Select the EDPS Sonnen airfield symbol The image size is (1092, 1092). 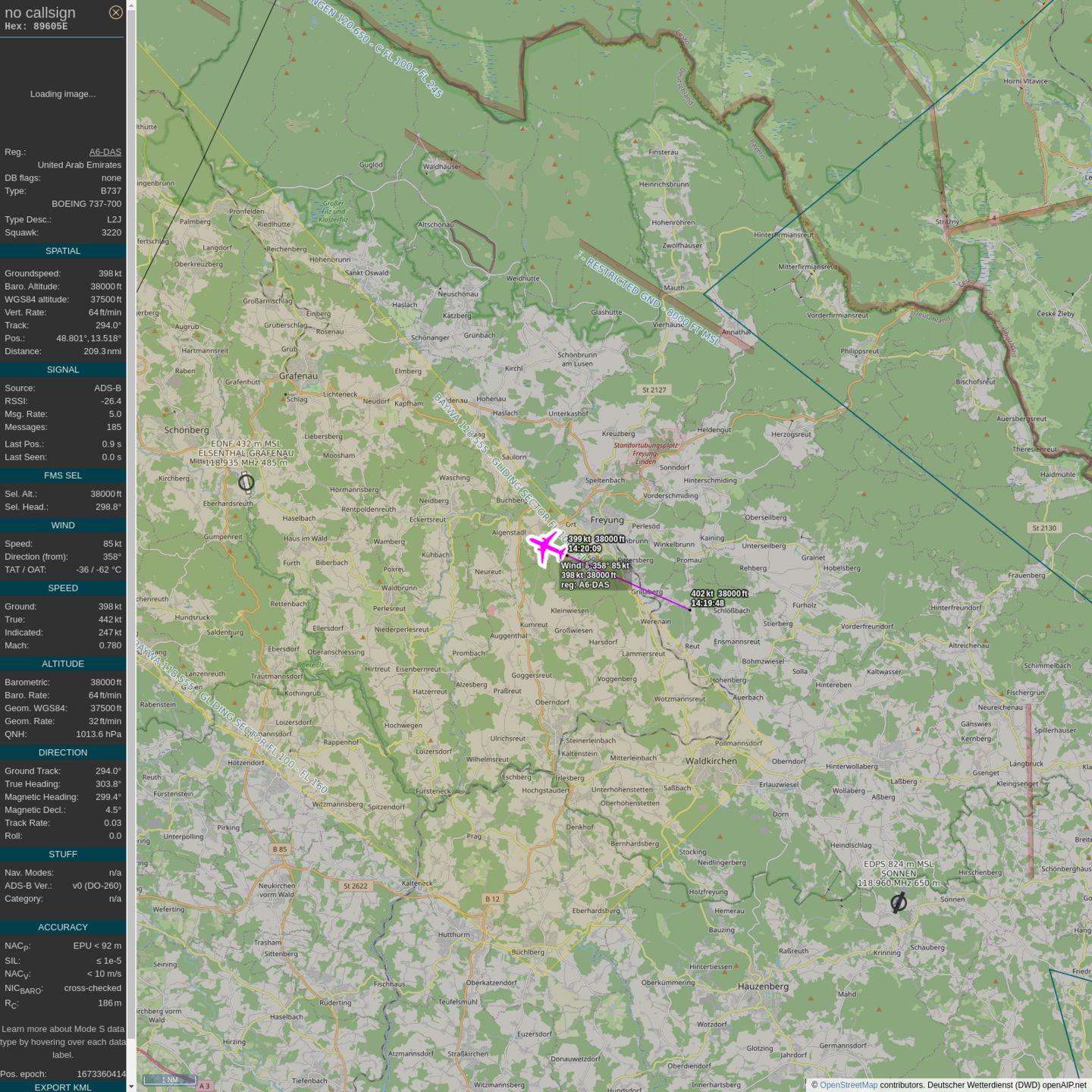(x=899, y=902)
